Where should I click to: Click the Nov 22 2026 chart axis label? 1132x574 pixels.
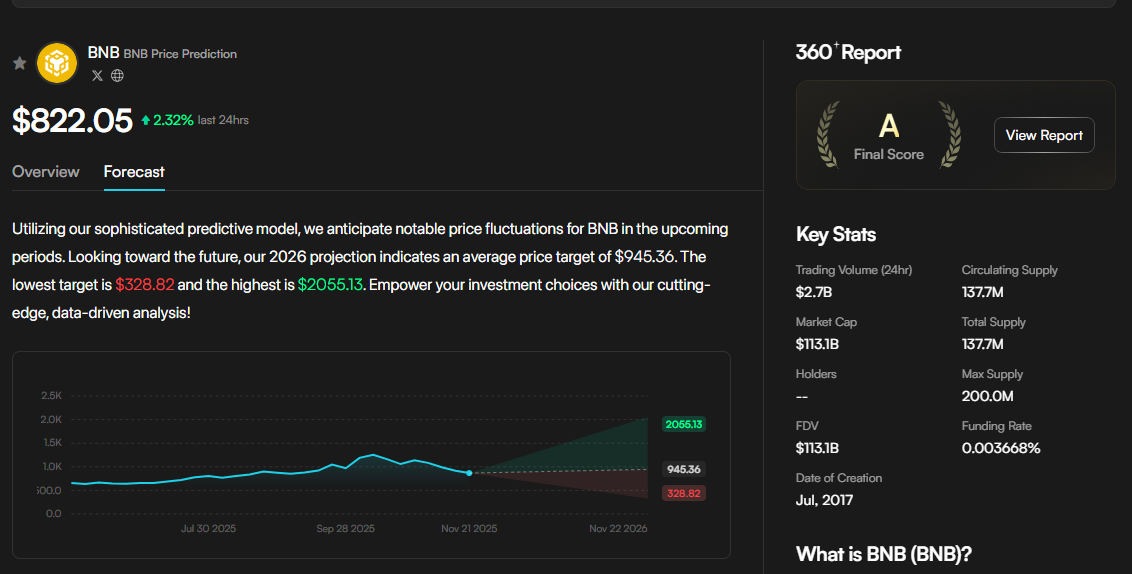(618, 529)
